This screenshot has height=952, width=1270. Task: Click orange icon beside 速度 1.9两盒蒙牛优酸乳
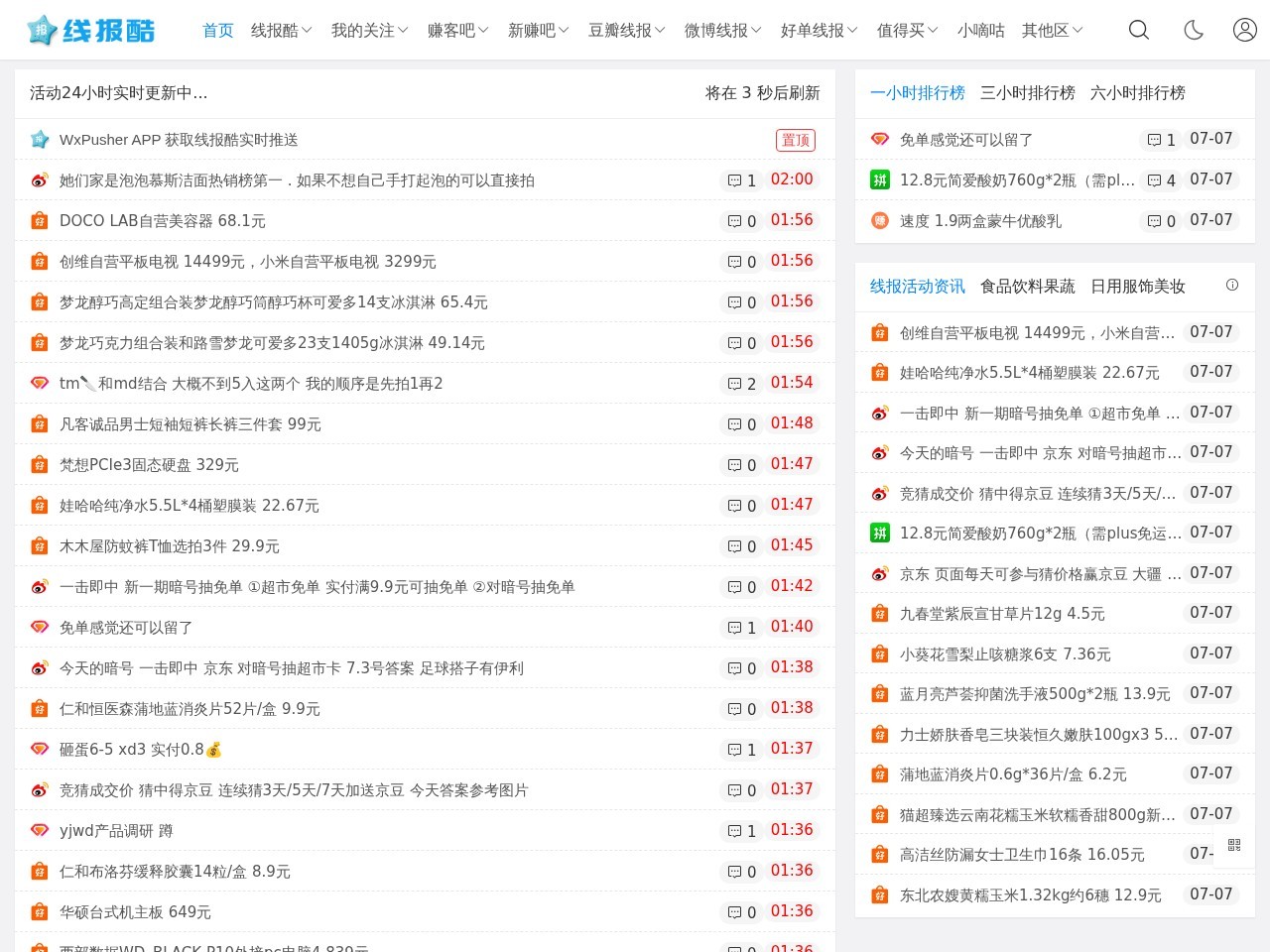tap(880, 220)
